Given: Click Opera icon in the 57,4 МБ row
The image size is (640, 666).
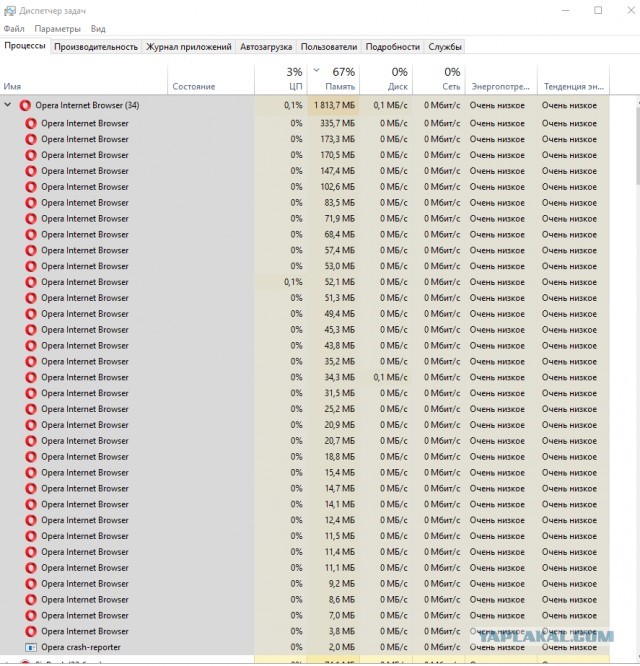Looking at the screenshot, I should coord(31,250).
